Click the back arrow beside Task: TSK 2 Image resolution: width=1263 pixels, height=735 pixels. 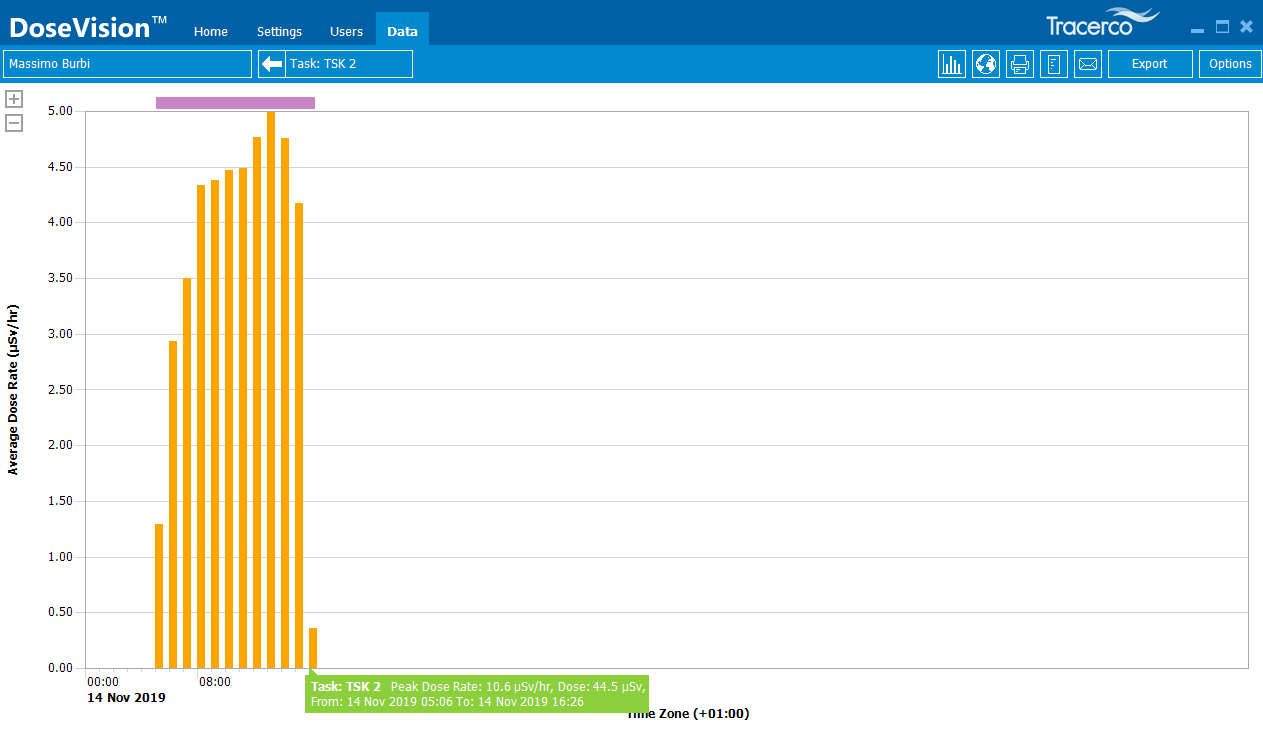(x=272, y=64)
